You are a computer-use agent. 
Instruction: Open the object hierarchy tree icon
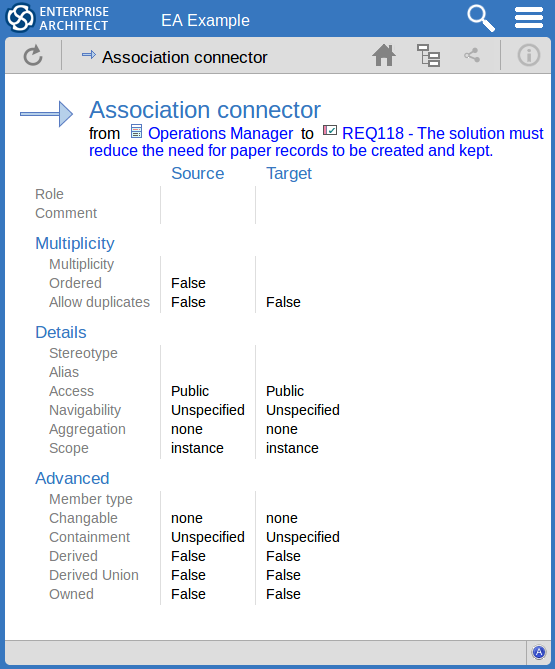428,55
